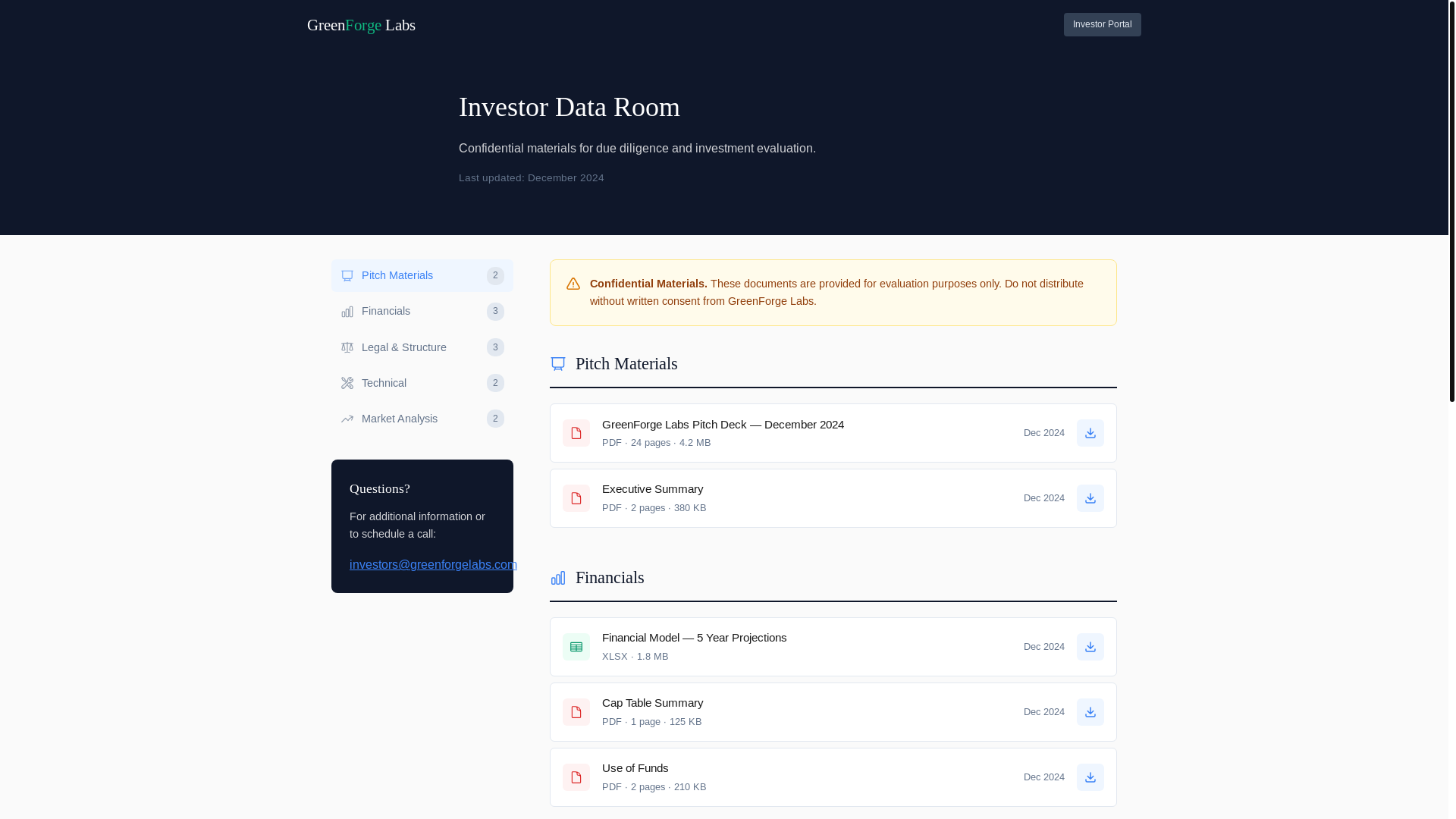Screen dimensions: 1456x819
Task: Open GreenForge Labs Pitch Deck title
Action: pyautogui.click(x=723, y=424)
